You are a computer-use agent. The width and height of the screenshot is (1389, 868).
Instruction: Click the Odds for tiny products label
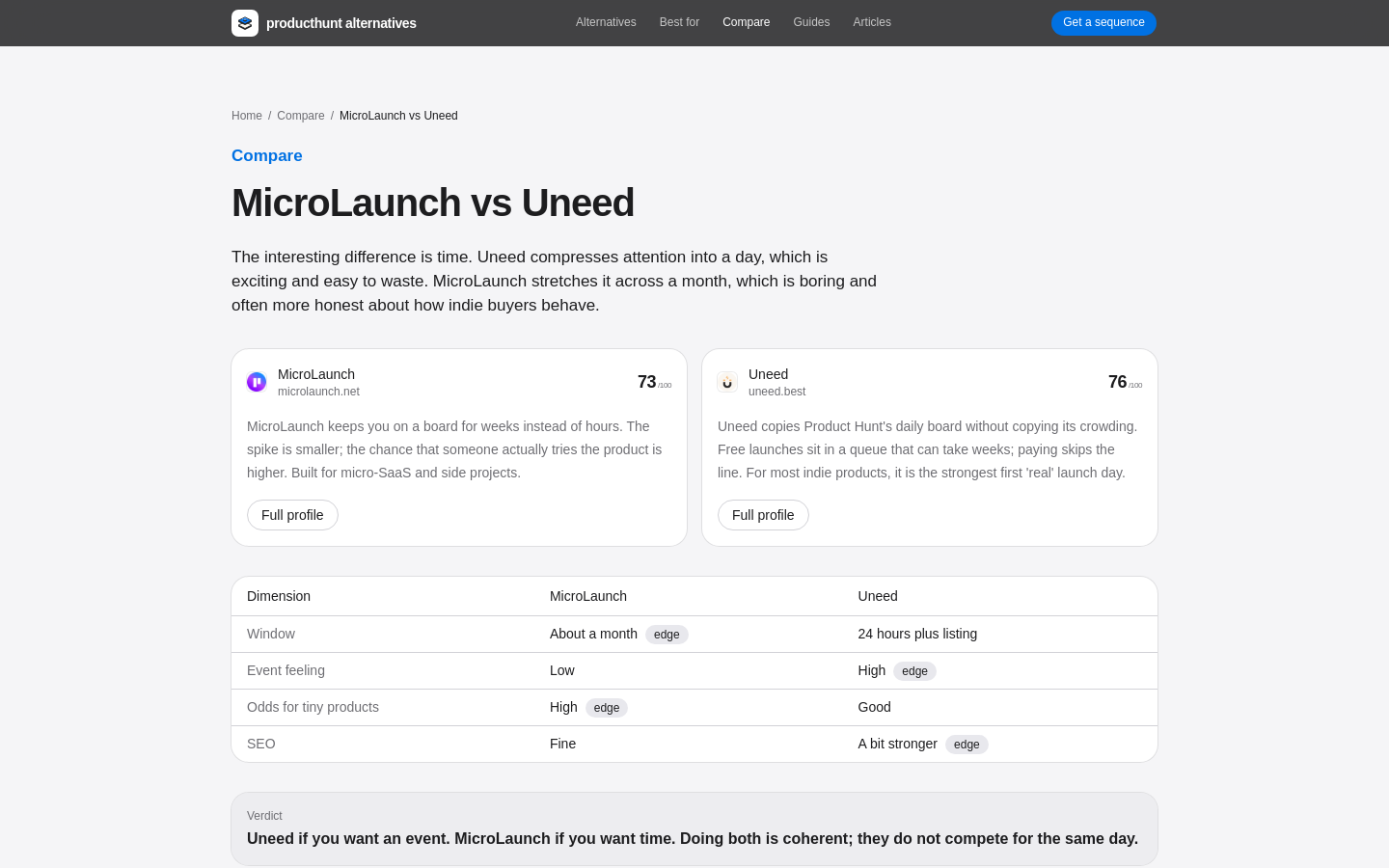[313, 707]
